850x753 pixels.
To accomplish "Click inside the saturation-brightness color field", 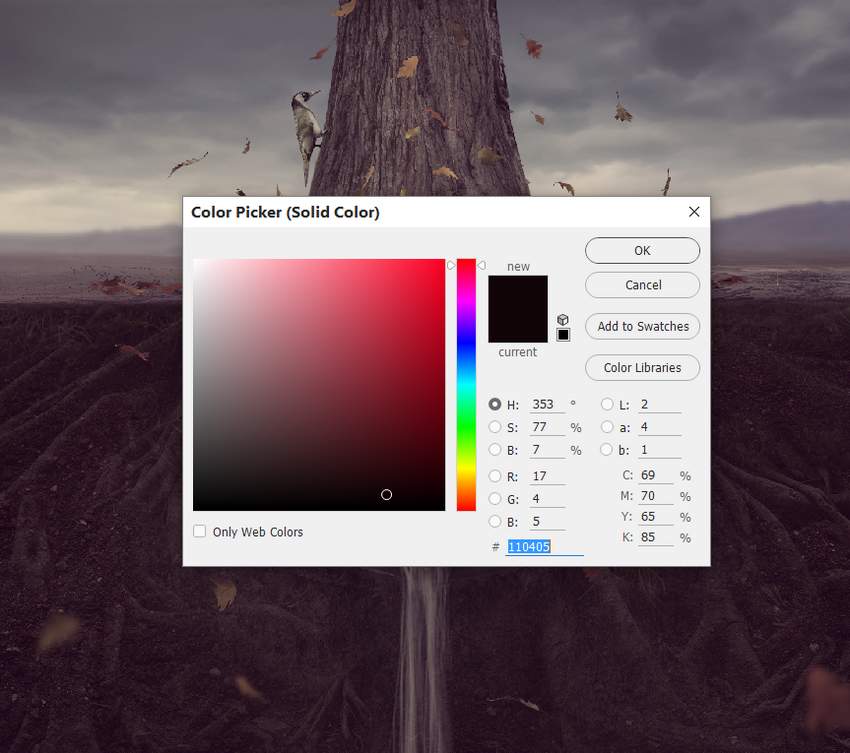I will [x=319, y=385].
